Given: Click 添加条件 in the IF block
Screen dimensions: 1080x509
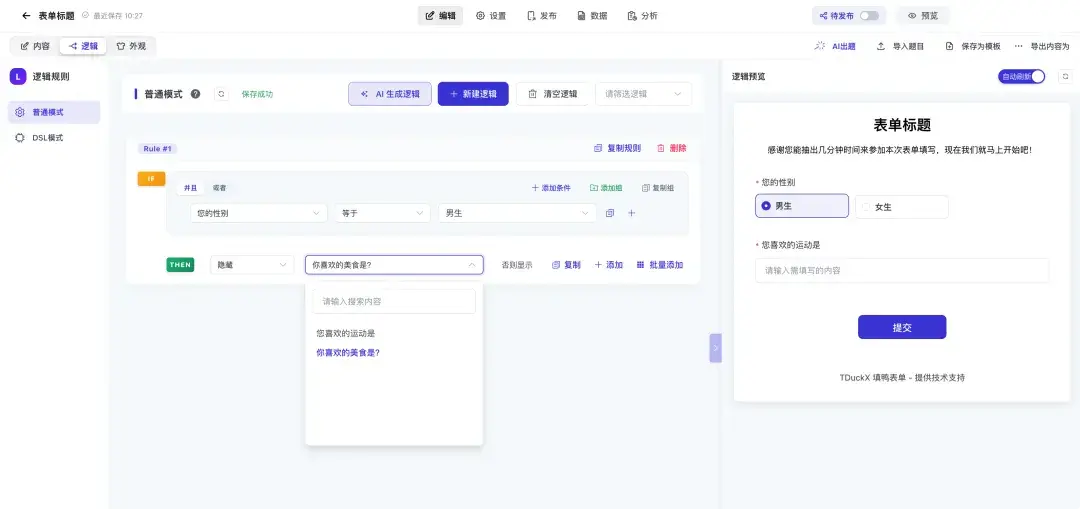Looking at the screenshot, I should pyautogui.click(x=551, y=188).
